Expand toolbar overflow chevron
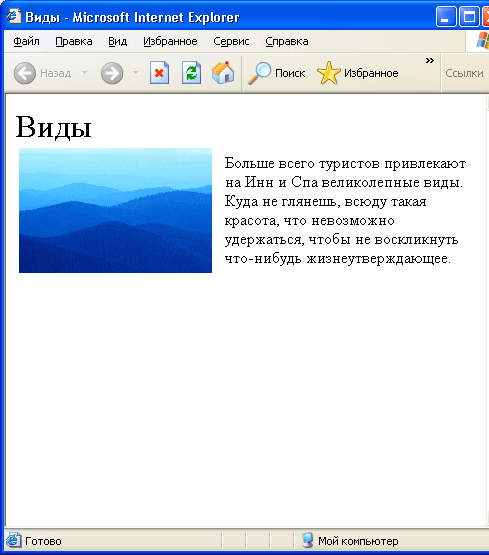The width and height of the screenshot is (489, 555). 430,61
